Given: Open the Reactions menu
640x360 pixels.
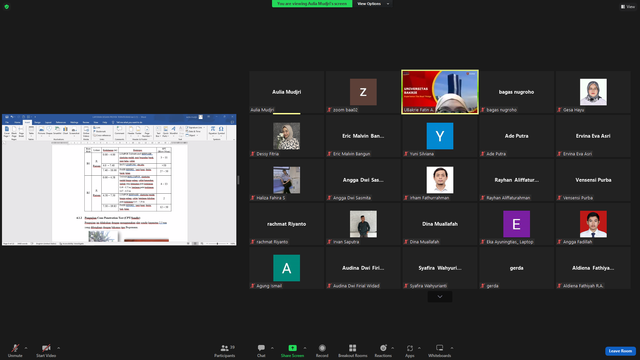Looking at the screenshot, I should click(x=383, y=350).
